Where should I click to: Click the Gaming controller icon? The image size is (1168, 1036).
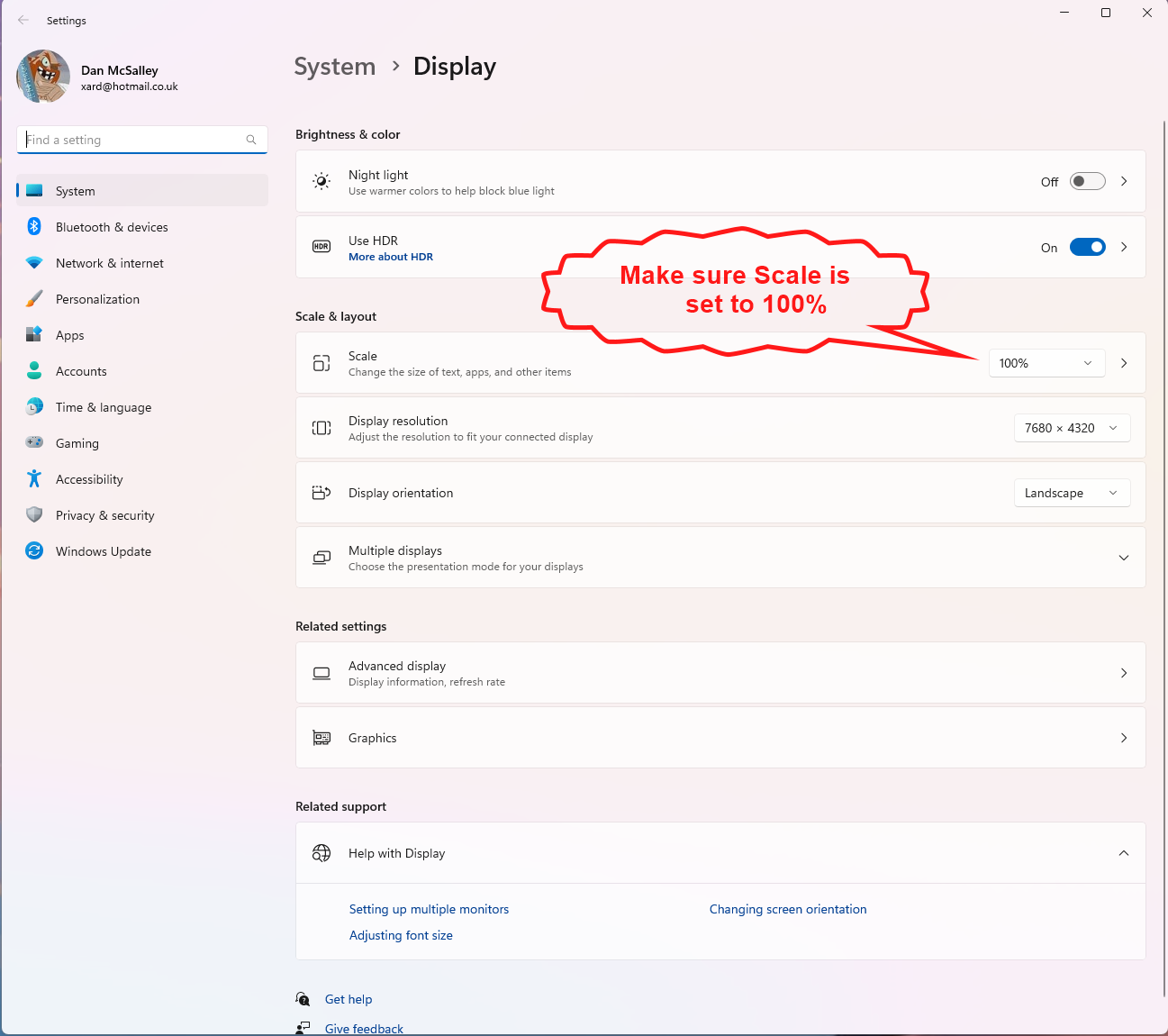click(x=34, y=443)
